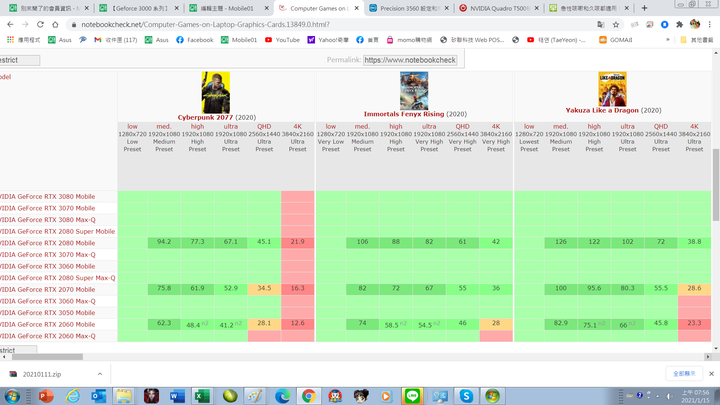This screenshot has height=405, width=720.
Task: Click Immortals 4K value 28 cell
Action: (x=496, y=323)
